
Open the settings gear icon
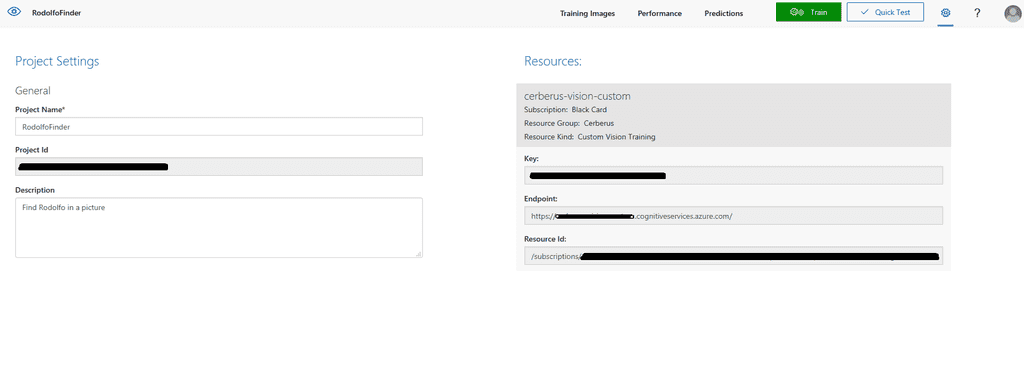point(945,12)
